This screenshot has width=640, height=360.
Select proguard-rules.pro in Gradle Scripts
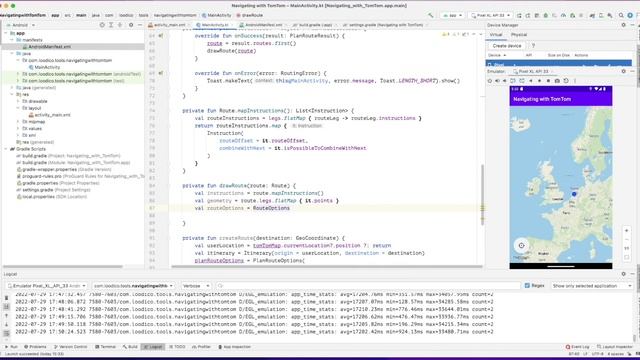pyautogui.click(x=80, y=176)
